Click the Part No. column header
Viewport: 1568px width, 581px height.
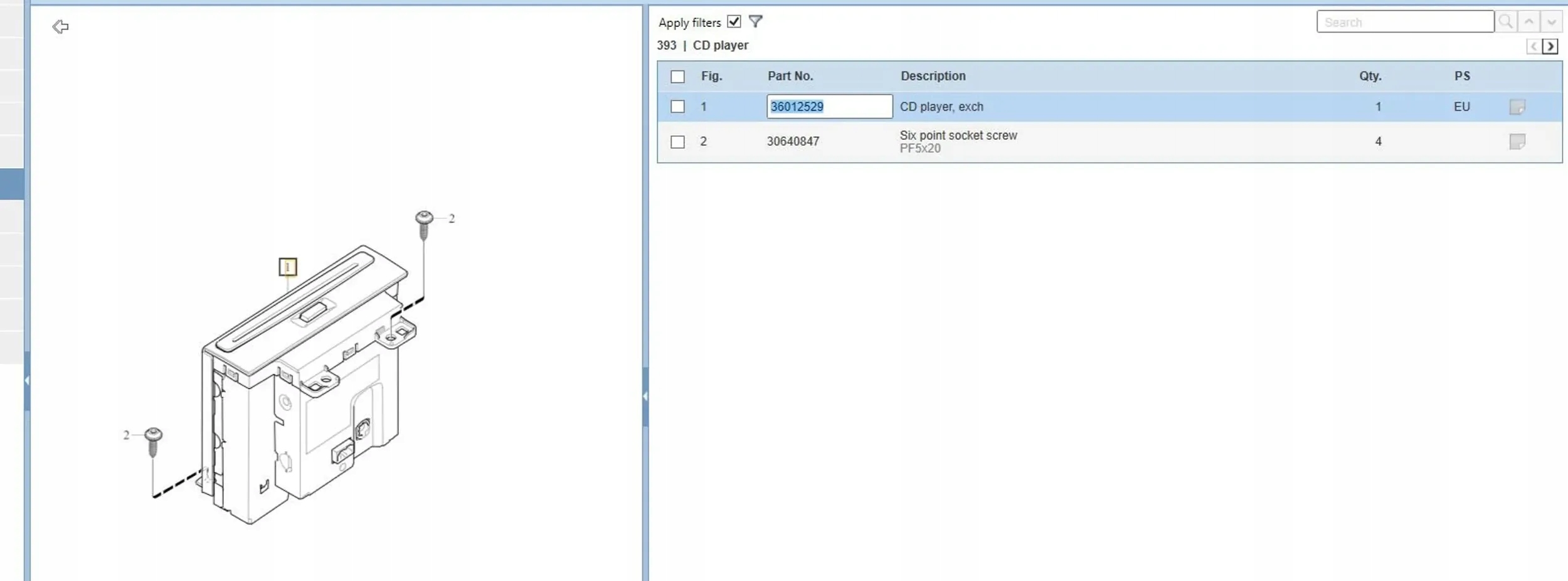(x=790, y=76)
